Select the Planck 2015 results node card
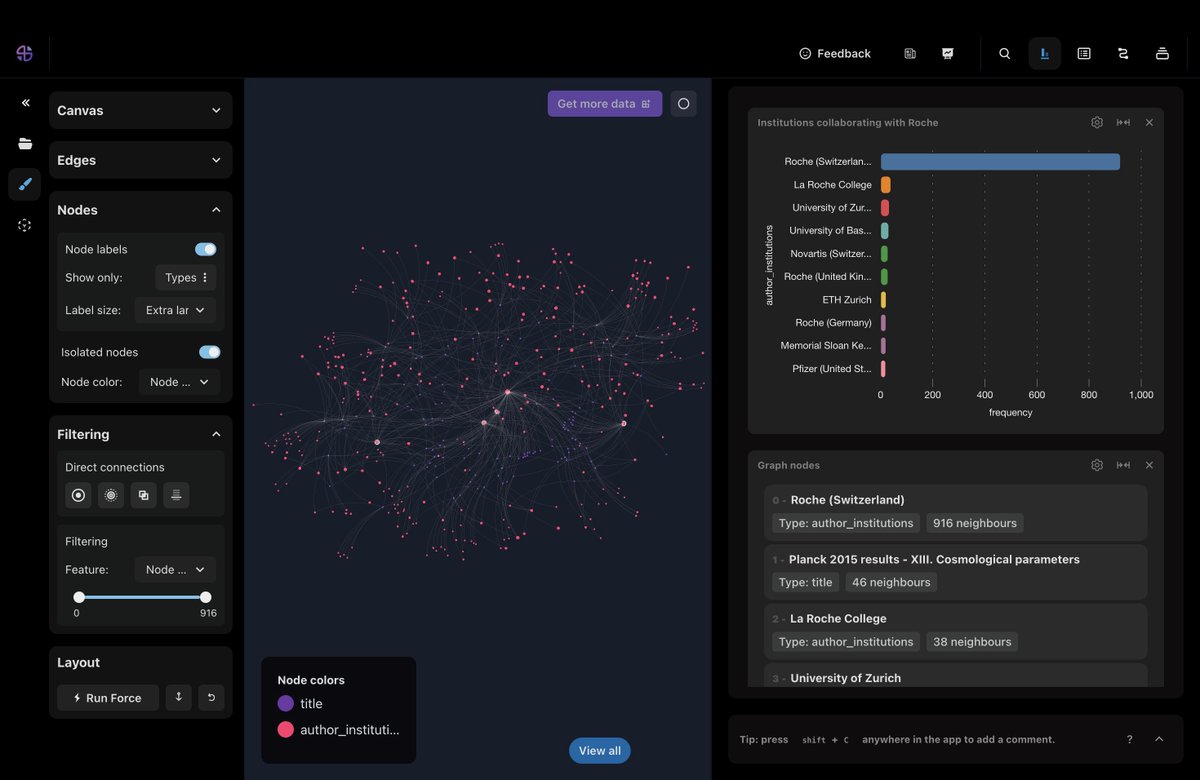 point(955,571)
